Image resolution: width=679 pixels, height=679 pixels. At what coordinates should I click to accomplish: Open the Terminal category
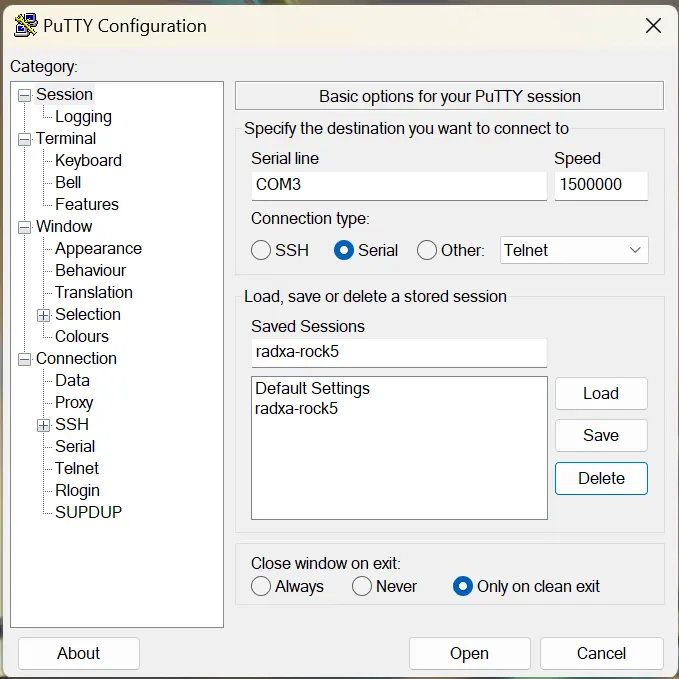(x=66, y=139)
